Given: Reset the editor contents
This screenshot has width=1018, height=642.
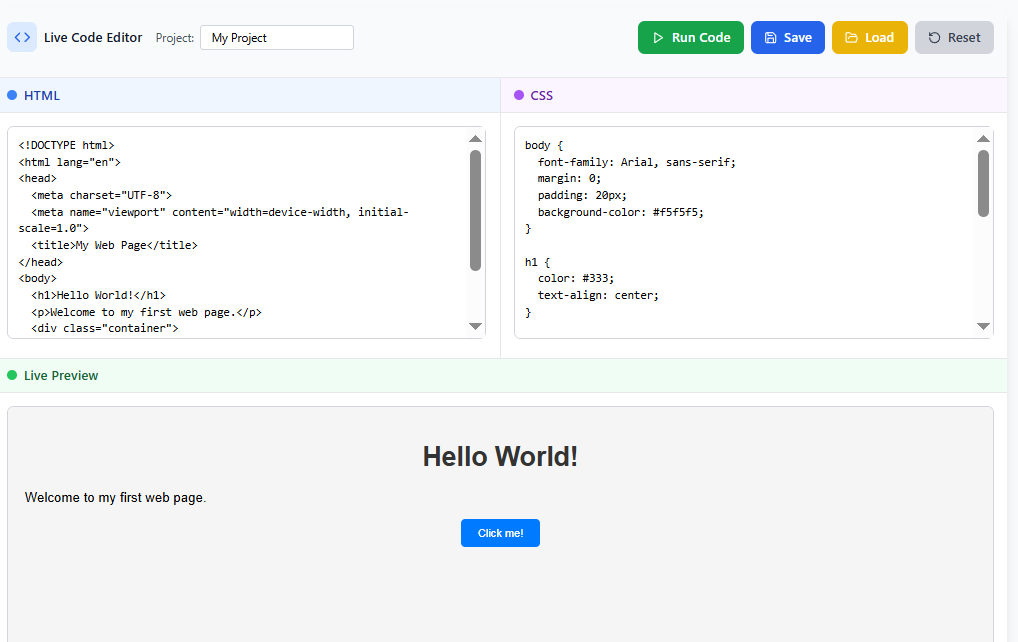Looking at the screenshot, I should coord(954,37).
